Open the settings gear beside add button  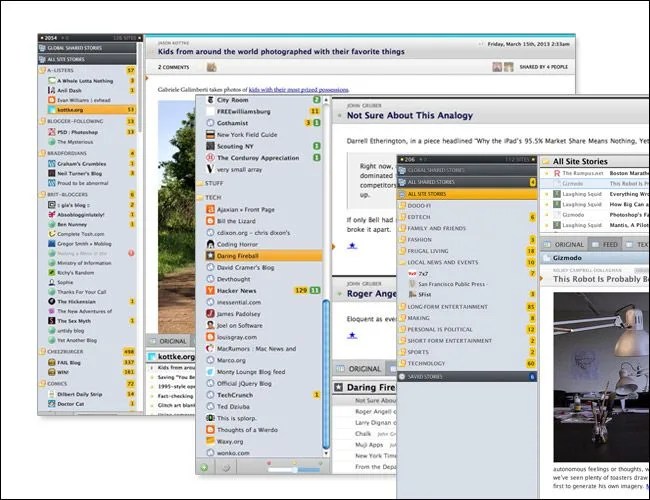226,468
